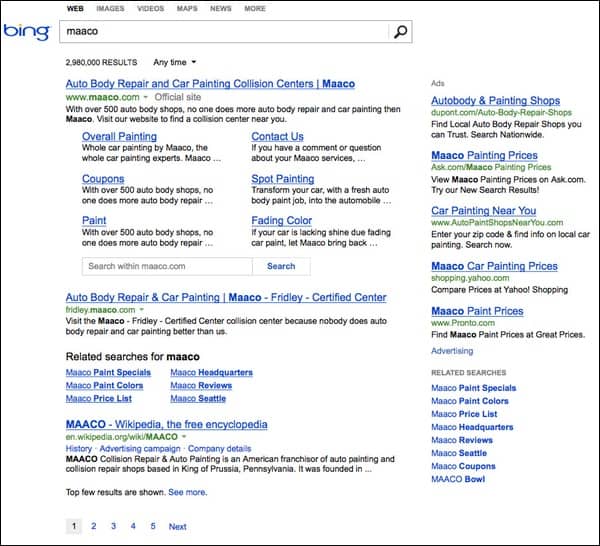
Task: Click See more results link
Action: point(188,492)
